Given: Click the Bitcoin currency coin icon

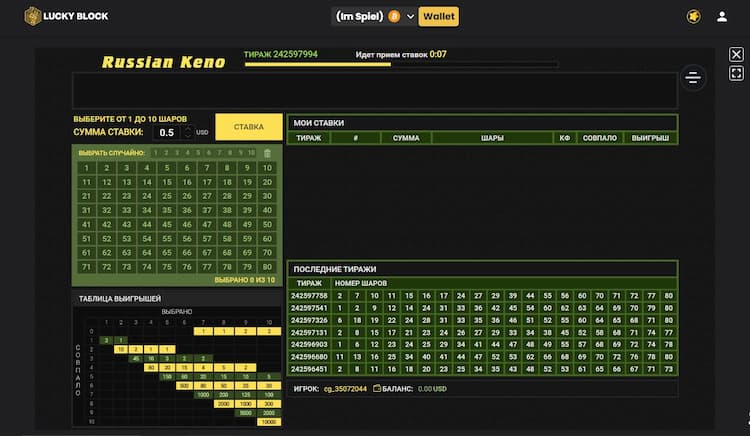Looking at the screenshot, I should [394, 17].
